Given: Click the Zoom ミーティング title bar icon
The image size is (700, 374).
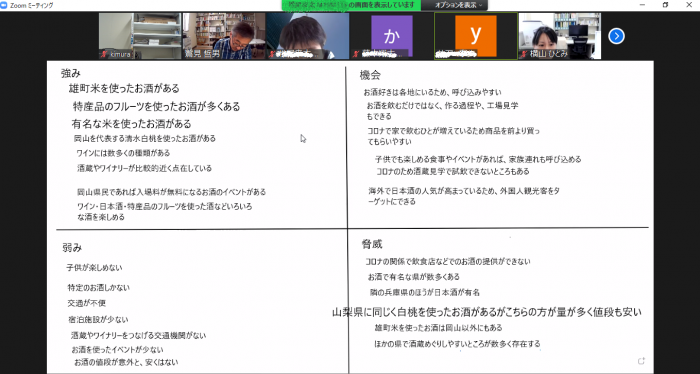Looking at the screenshot, I should [4, 5].
